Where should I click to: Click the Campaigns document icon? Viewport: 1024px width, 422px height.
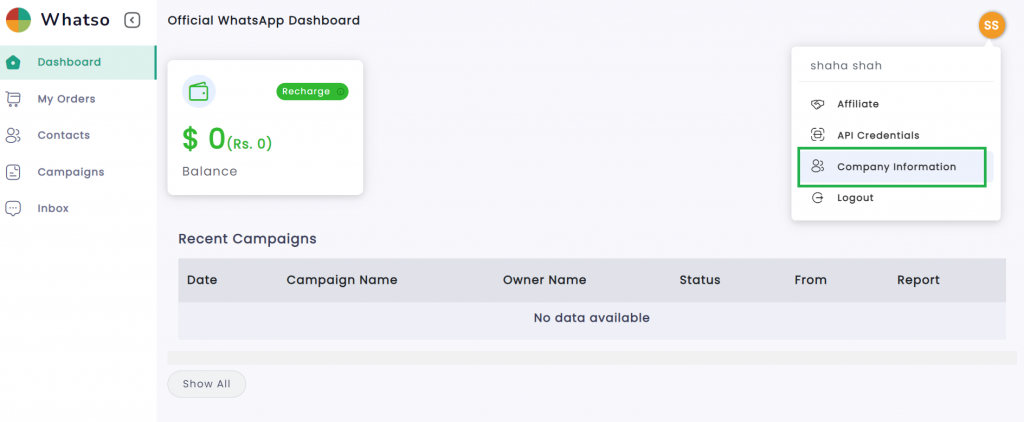tap(13, 172)
